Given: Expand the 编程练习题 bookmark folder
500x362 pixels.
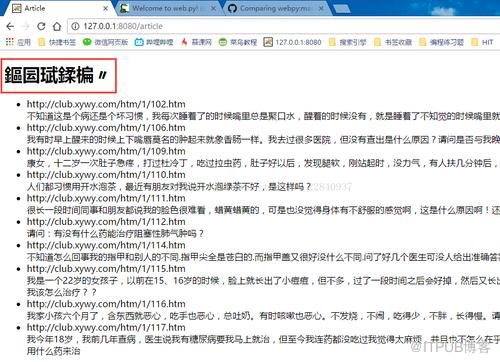Looking at the screenshot, I should coord(442,42).
